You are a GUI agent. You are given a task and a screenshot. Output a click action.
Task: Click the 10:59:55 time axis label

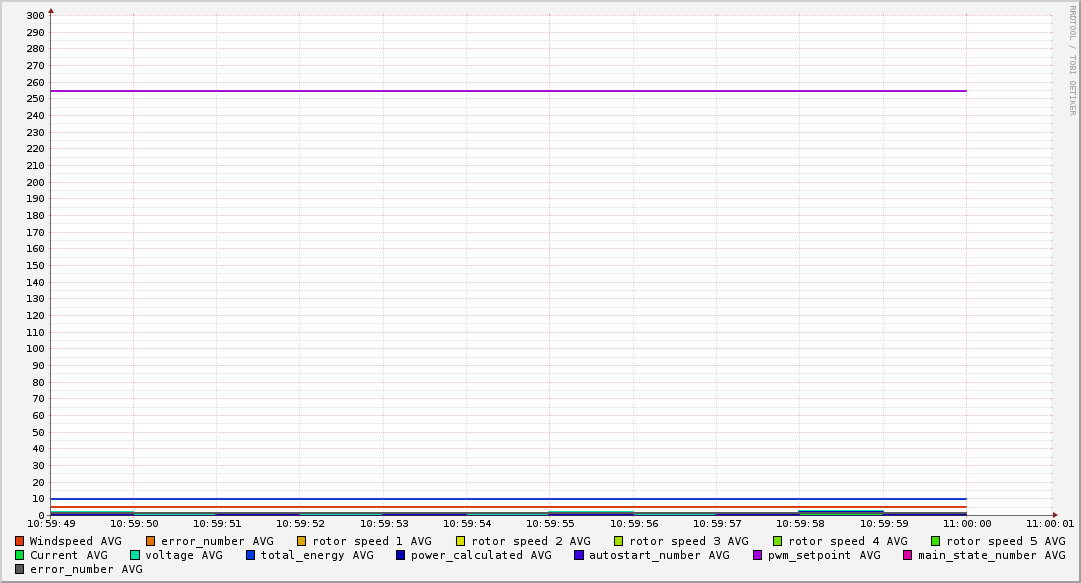point(550,523)
